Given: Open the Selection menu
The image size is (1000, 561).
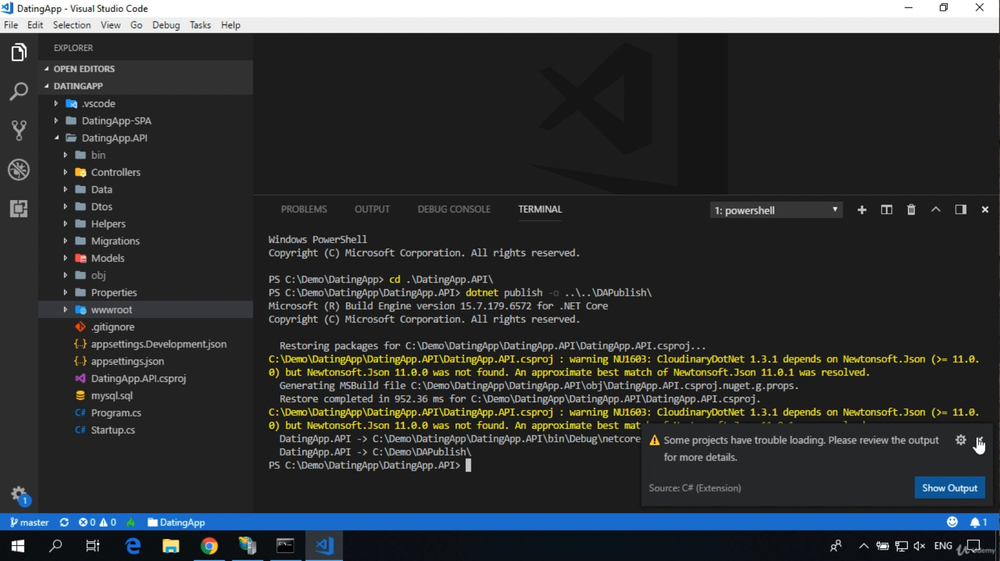Looking at the screenshot, I should 71,25.
